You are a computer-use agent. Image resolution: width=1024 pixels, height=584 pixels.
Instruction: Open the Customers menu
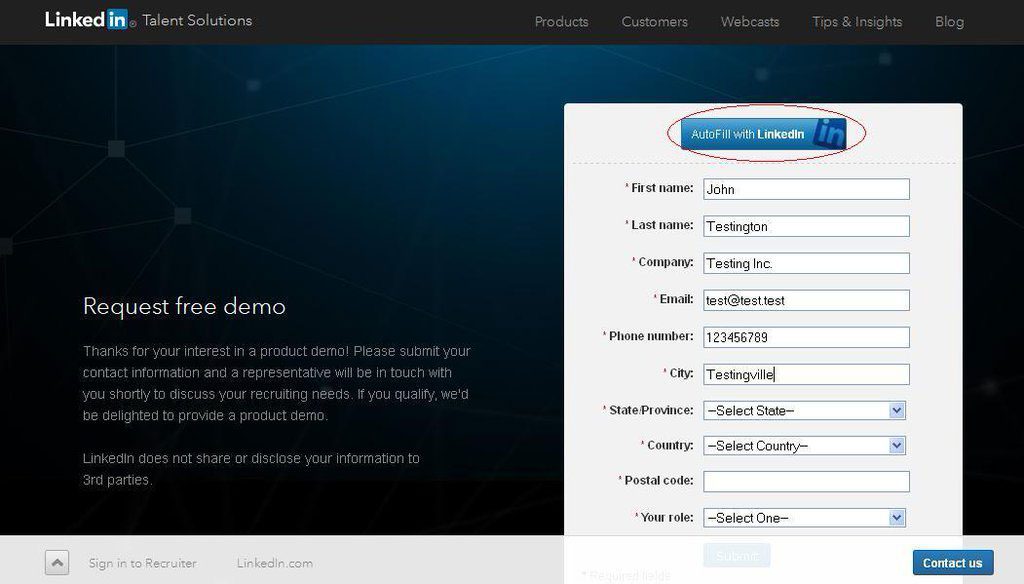[x=654, y=22]
